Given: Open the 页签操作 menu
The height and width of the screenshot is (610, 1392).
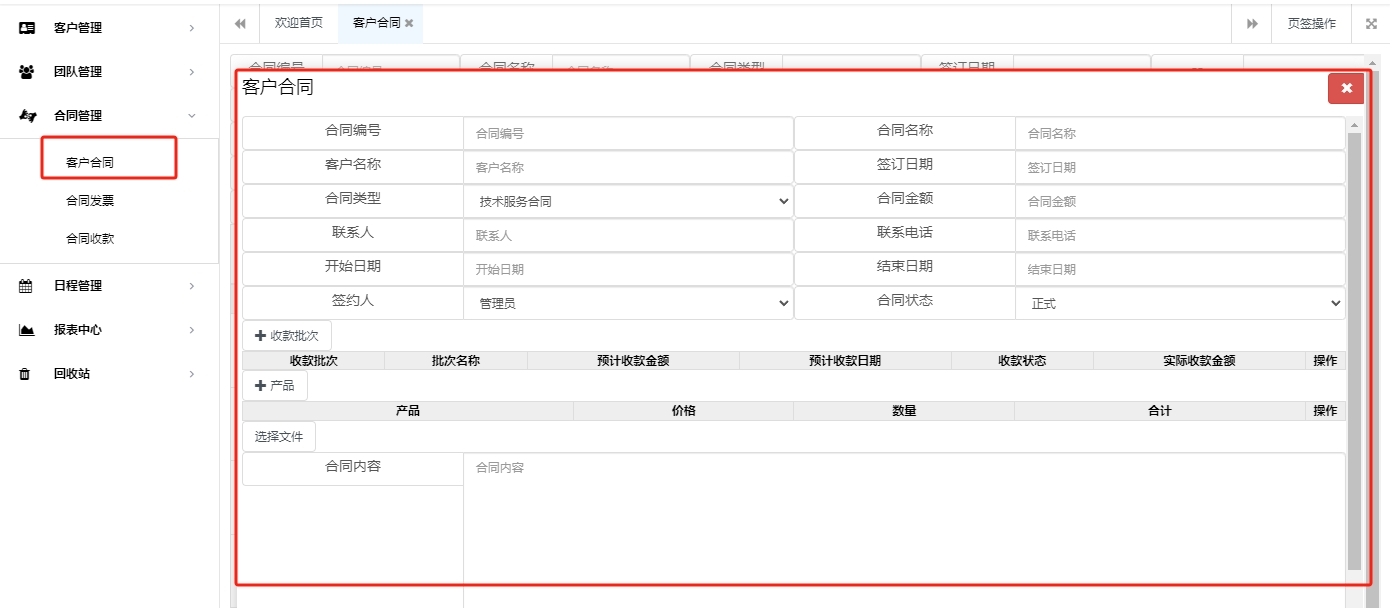Looking at the screenshot, I should [x=1311, y=23].
